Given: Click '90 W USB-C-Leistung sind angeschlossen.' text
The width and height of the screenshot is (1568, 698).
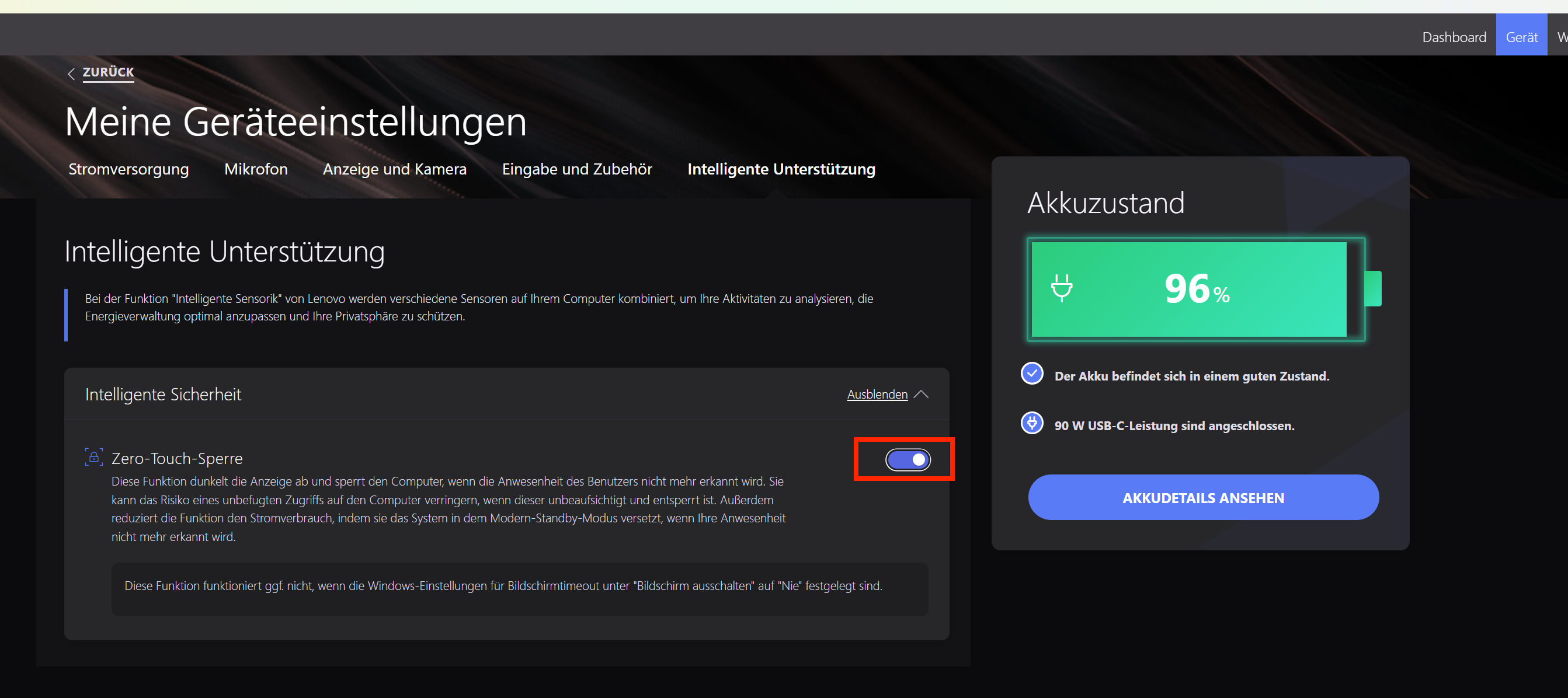Looking at the screenshot, I should pos(1174,425).
